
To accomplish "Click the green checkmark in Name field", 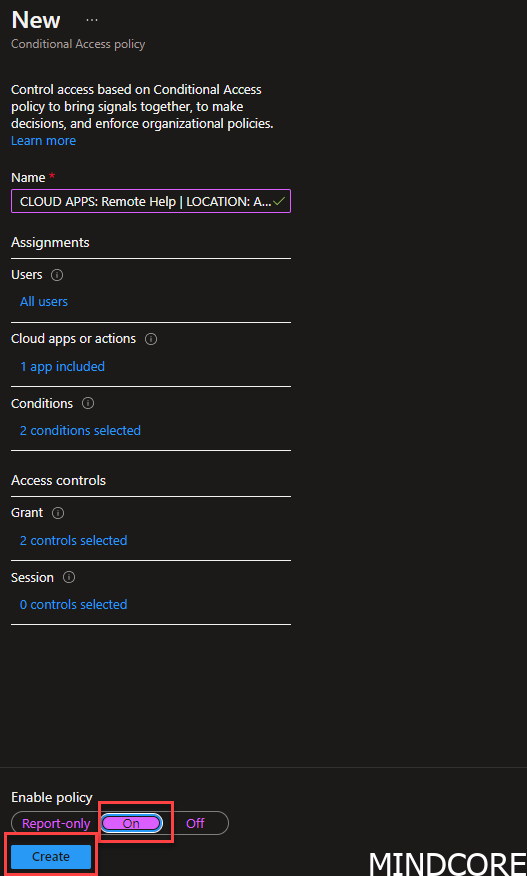I will tap(279, 201).
